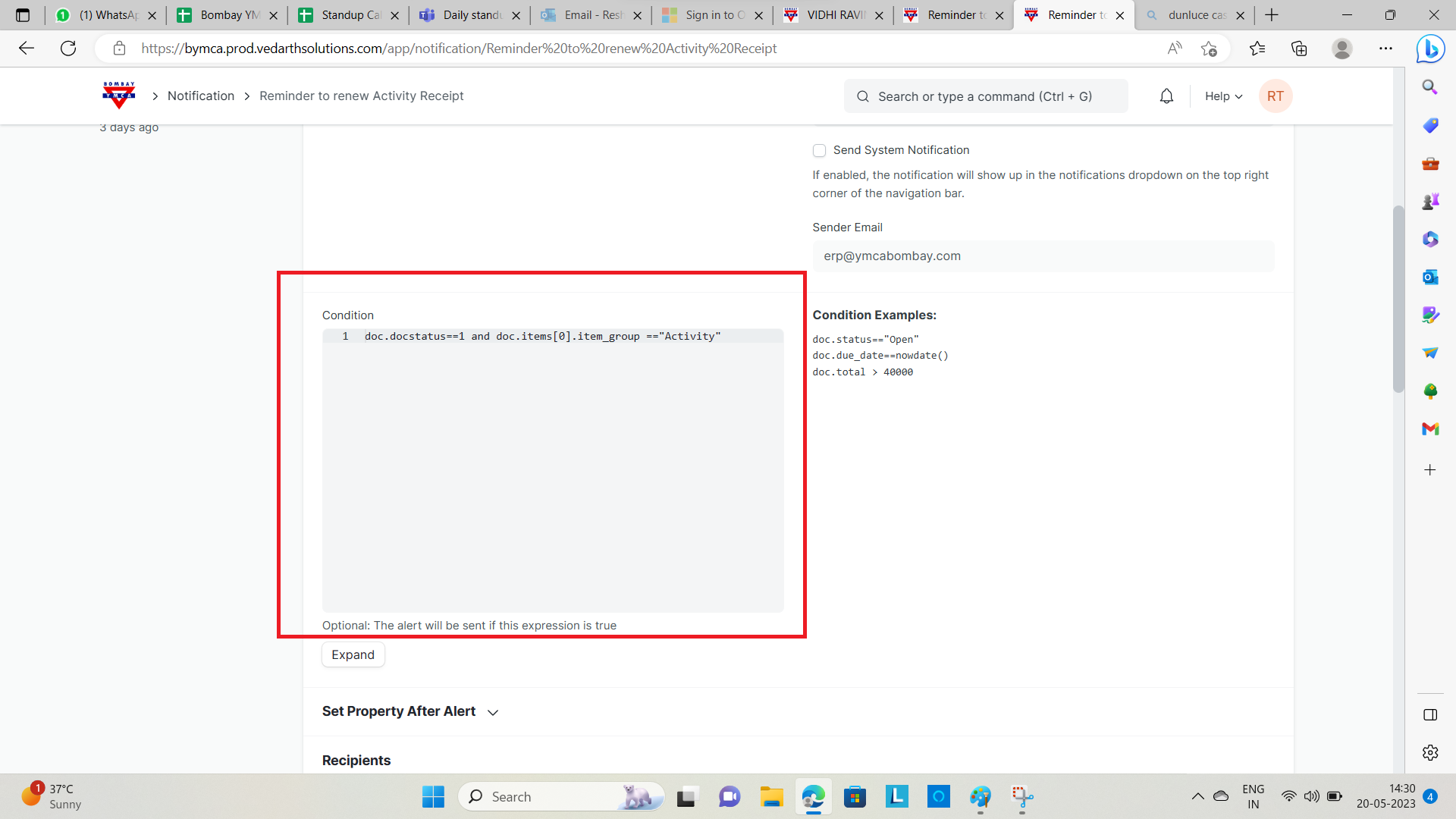Go to the Notification breadcrumb link

201,96
